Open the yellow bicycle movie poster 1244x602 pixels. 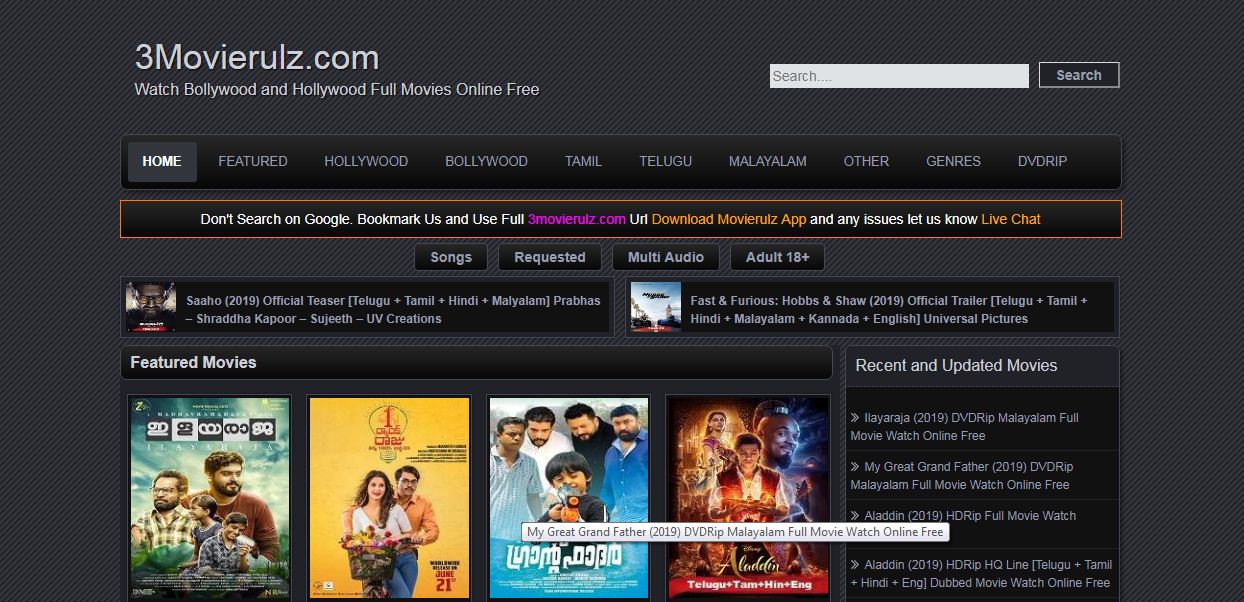pyautogui.click(x=389, y=498)
